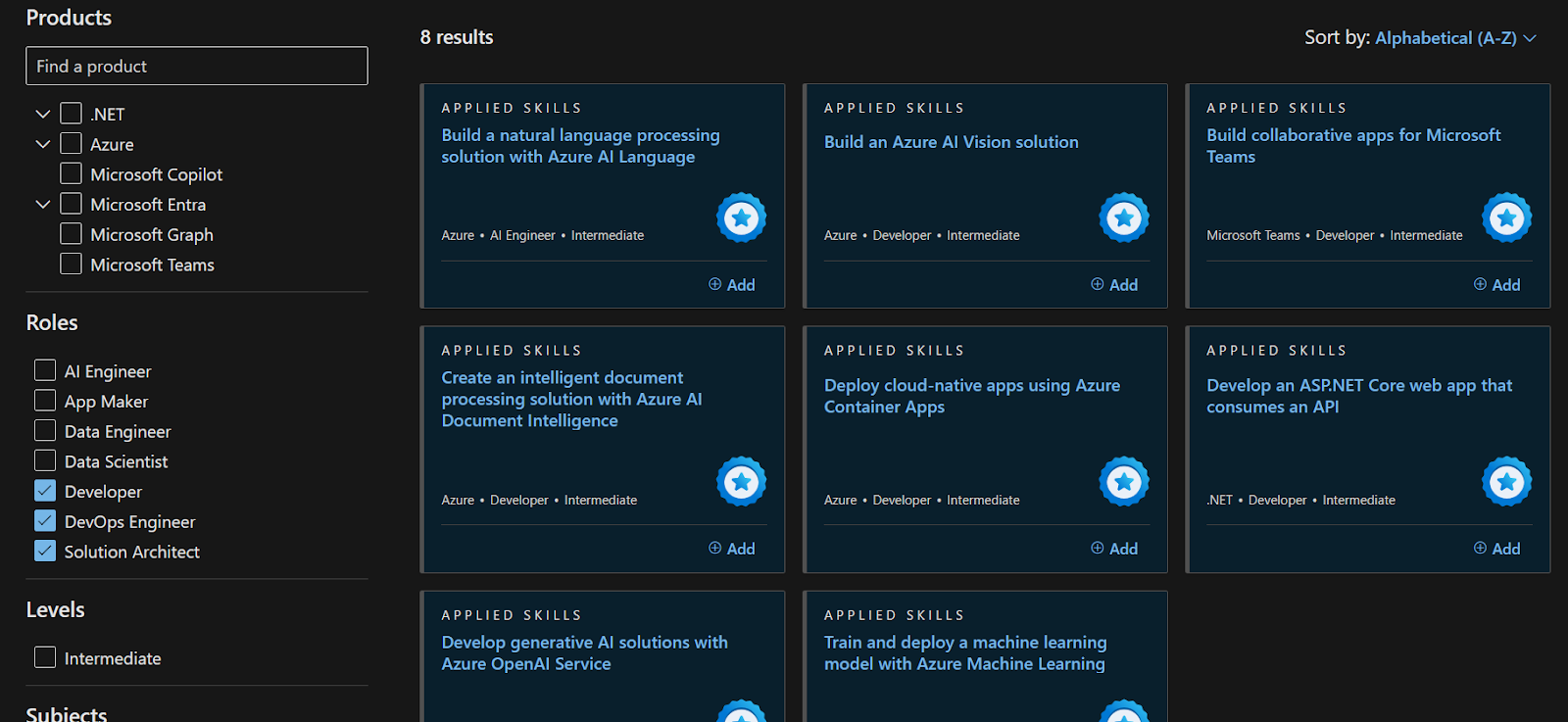
Task: Add the Azure Container Apps skill
Action: click(1114, 549)
